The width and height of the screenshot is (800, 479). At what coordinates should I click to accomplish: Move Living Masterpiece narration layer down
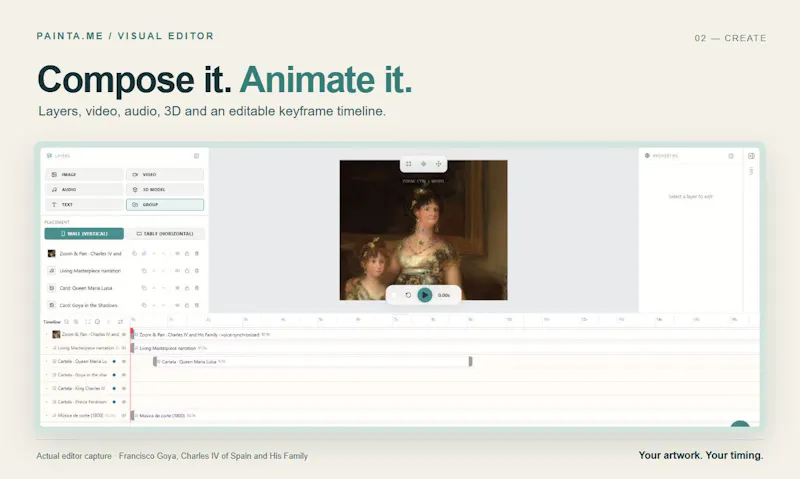tap(163, 271)
